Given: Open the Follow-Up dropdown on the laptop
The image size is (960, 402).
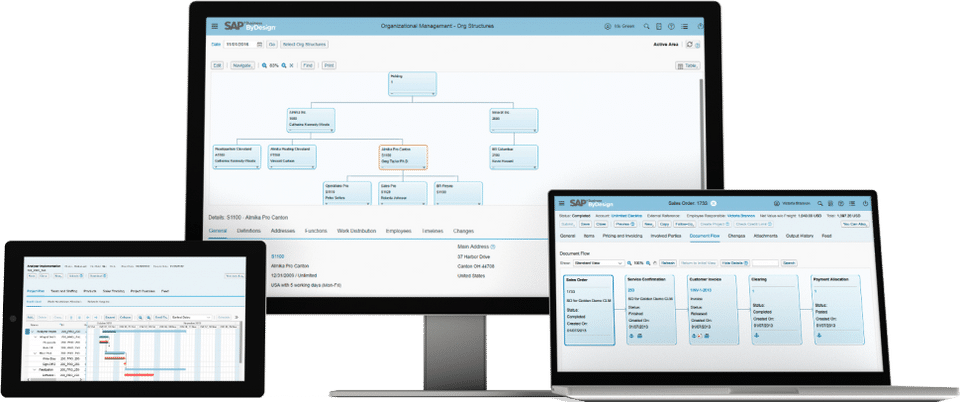Looking at the screenshot, I should pyautogui.click(x=686, y=225).
